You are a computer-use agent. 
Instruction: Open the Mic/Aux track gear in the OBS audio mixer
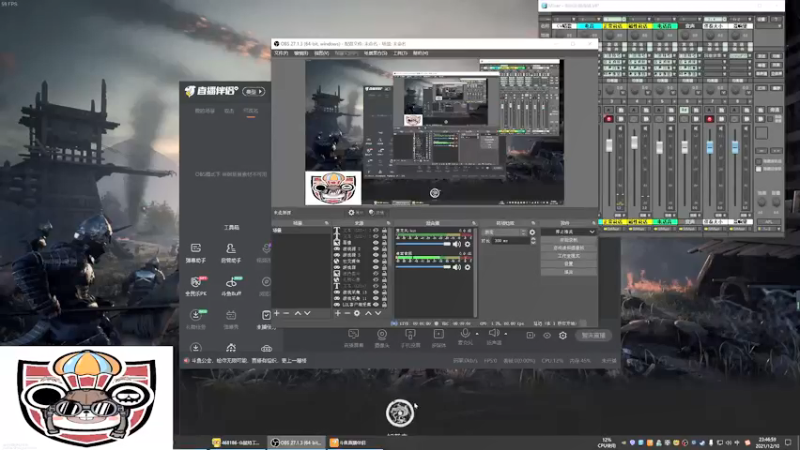coord(467,244)
